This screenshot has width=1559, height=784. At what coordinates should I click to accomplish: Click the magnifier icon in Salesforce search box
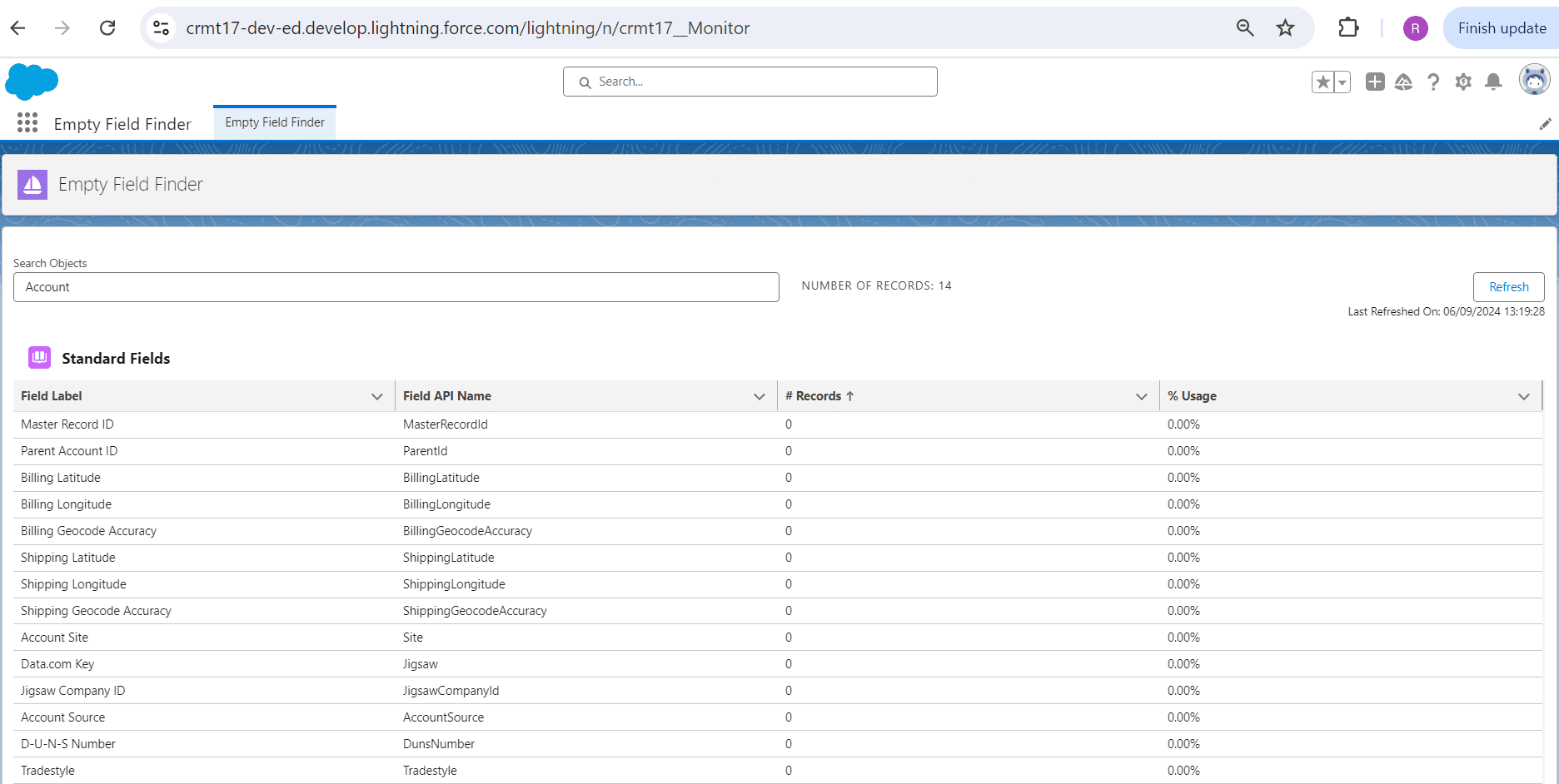tap(585, 82)
